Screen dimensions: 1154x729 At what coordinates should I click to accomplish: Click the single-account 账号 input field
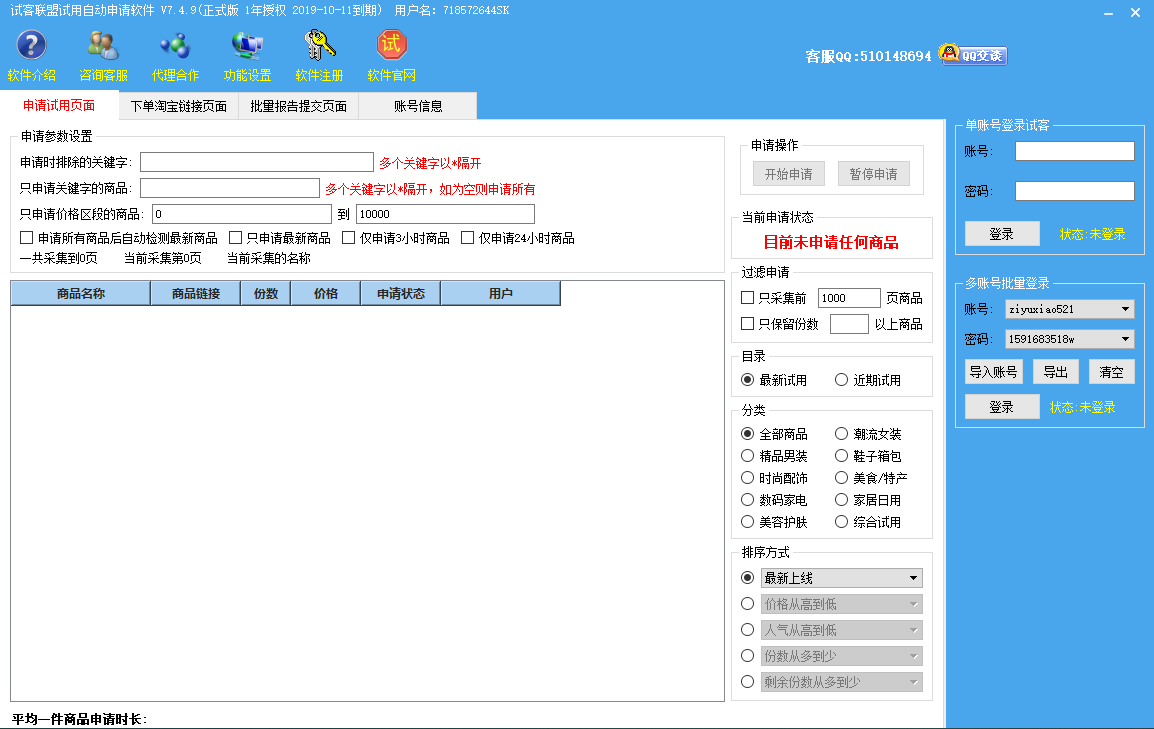click(x=1075, y=151)
